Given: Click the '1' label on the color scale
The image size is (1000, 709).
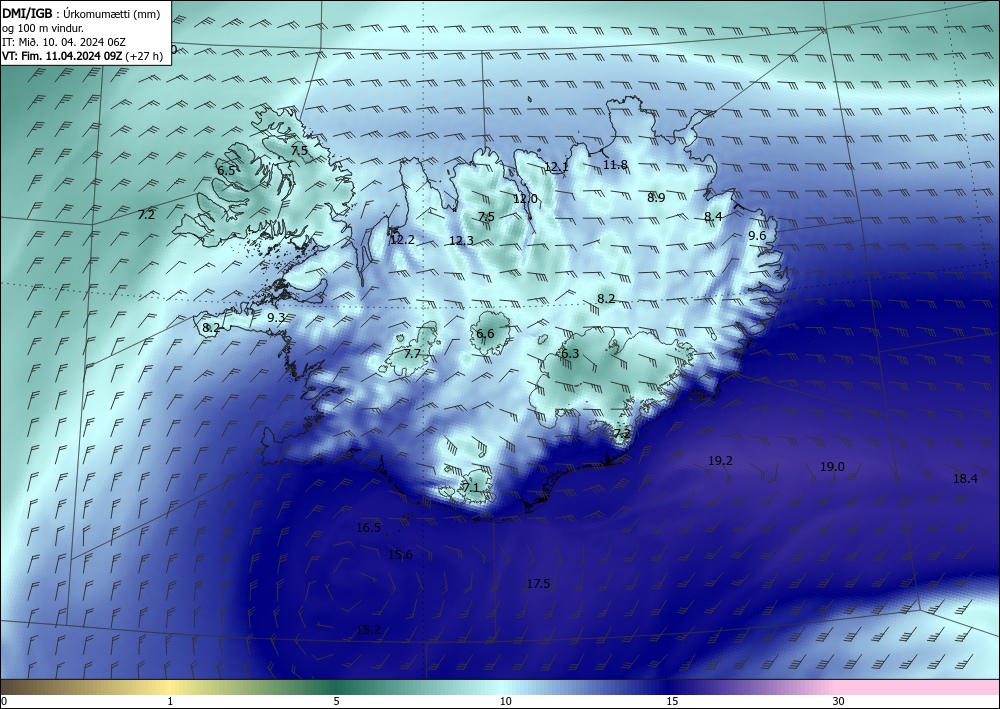Looking at the screenshot, I should tap(170, 702).
